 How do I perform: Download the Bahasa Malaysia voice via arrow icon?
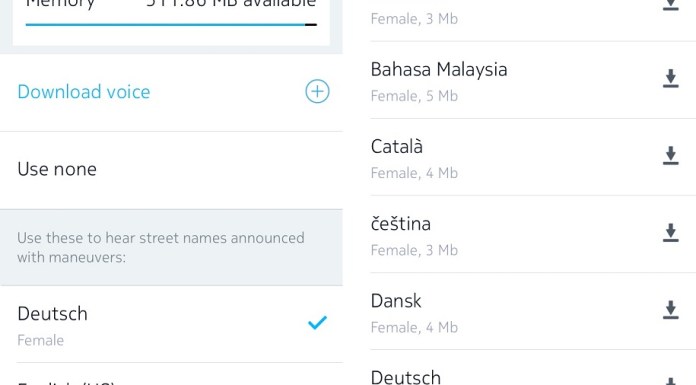pos(671,78)
